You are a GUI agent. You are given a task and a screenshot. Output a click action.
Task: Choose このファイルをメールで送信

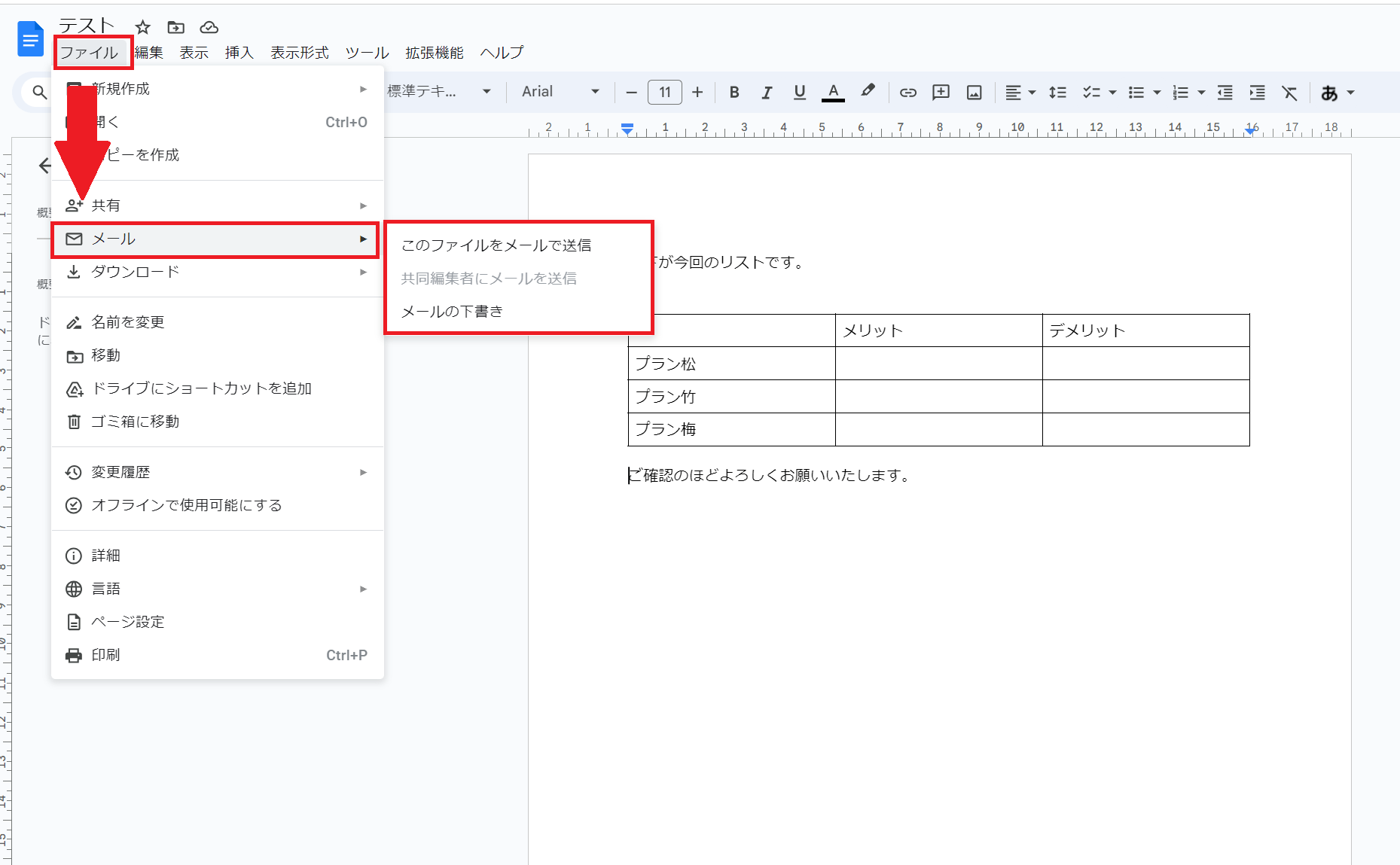[x=496, y=245]
